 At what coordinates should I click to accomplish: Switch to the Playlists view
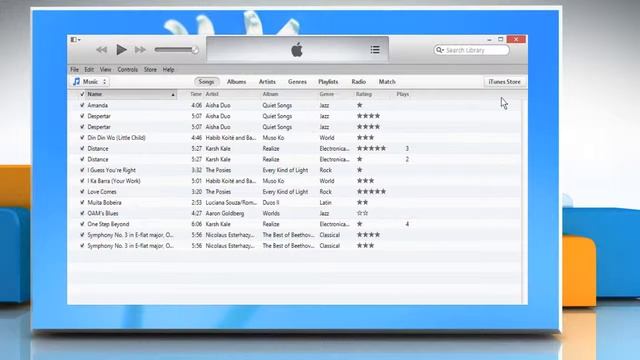328,82
